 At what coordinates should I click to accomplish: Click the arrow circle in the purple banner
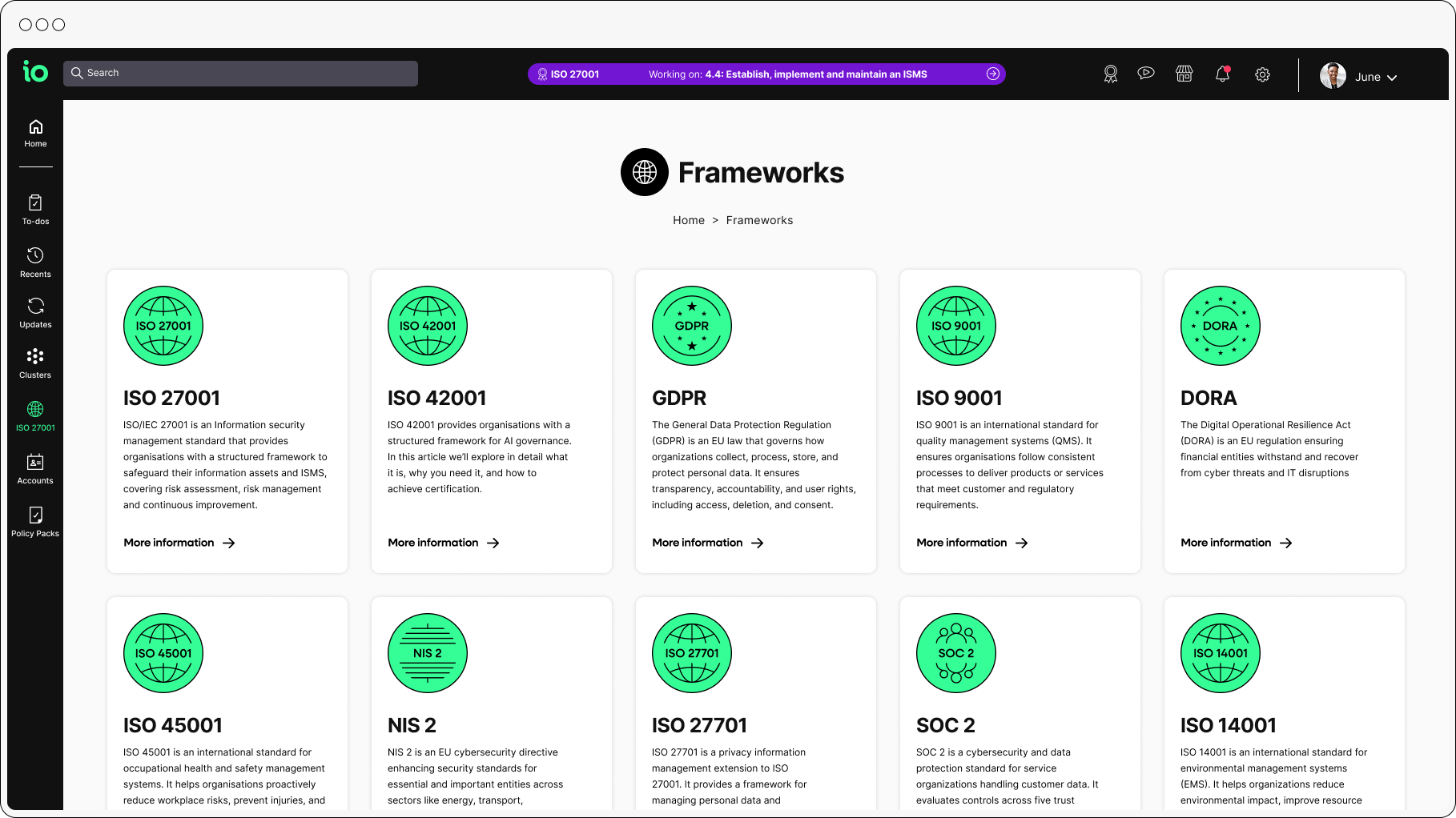(993, 74)
